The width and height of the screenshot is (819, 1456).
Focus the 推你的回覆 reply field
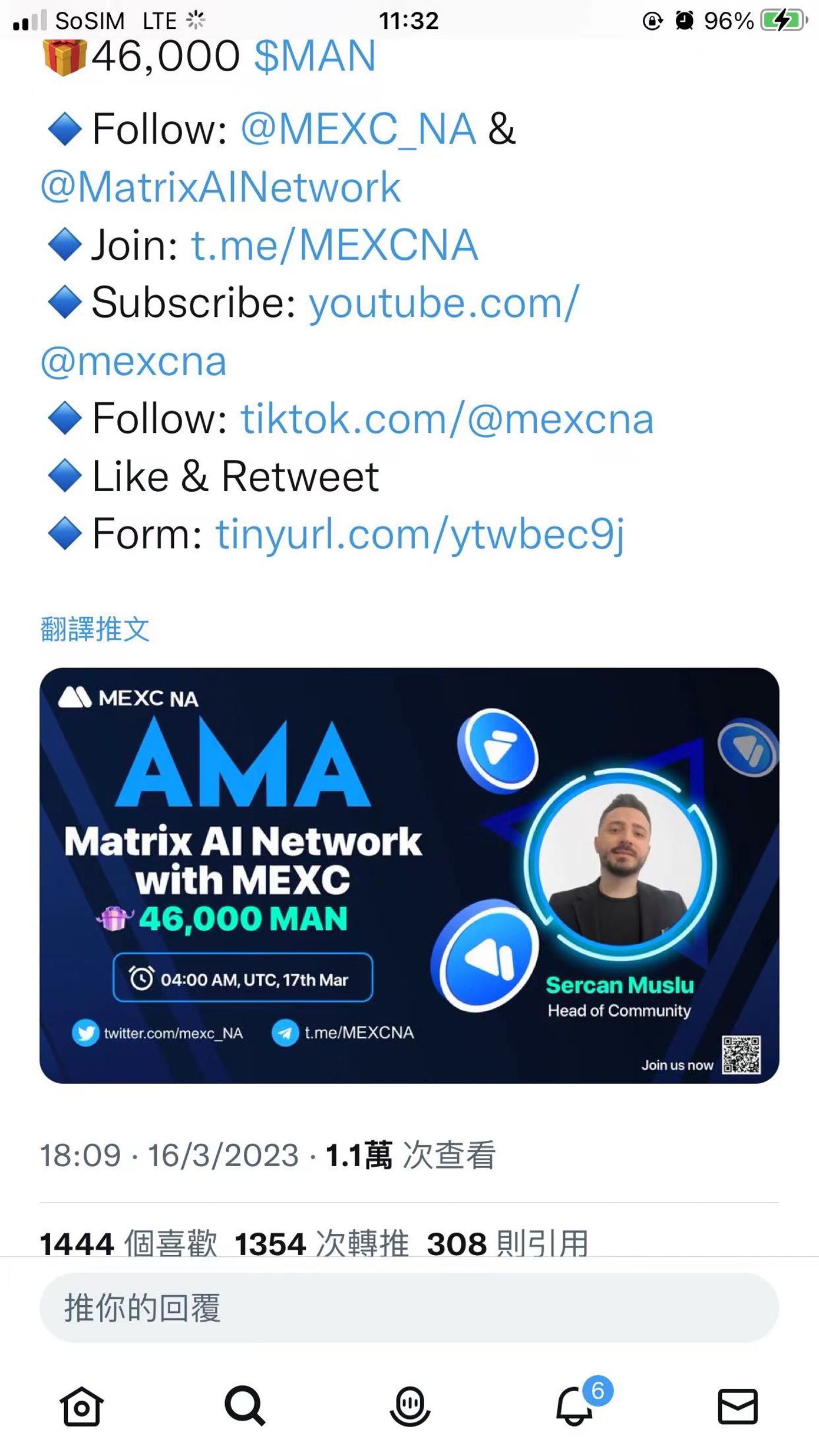coord(410,1308)
